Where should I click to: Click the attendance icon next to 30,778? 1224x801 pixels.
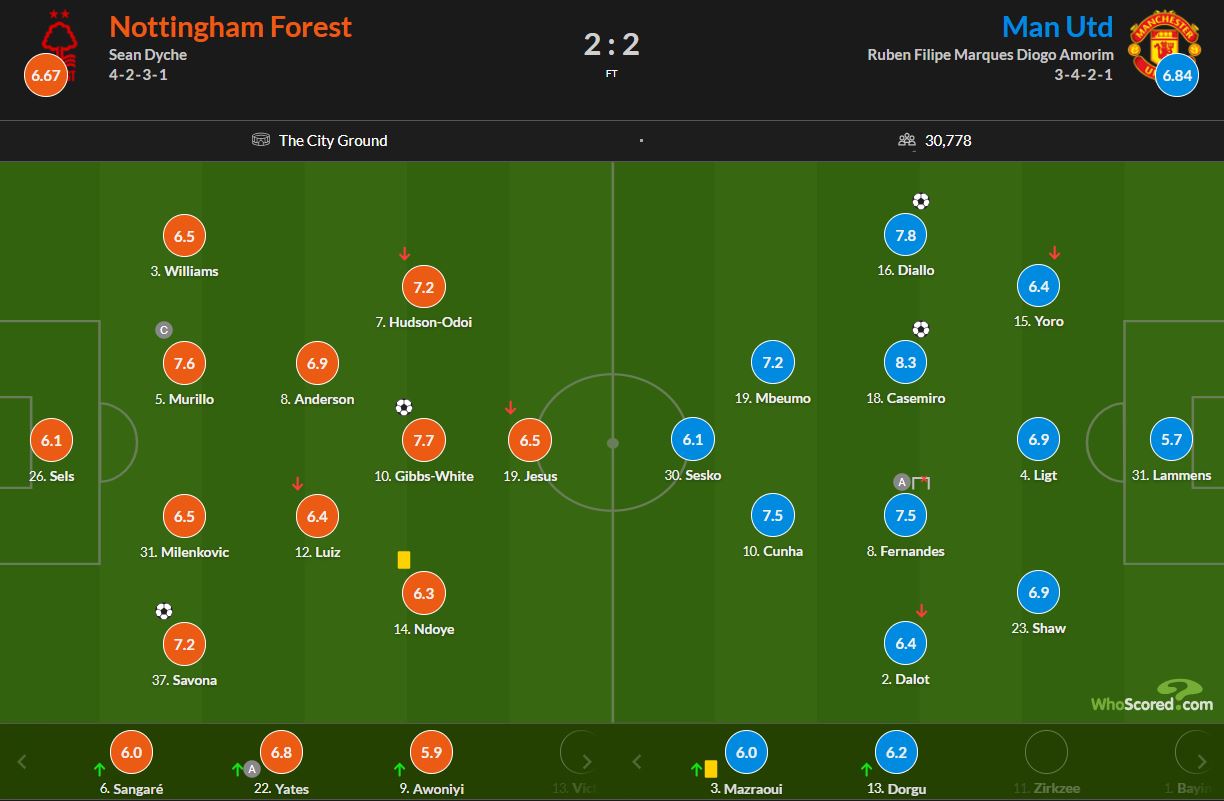coord(907,140)
